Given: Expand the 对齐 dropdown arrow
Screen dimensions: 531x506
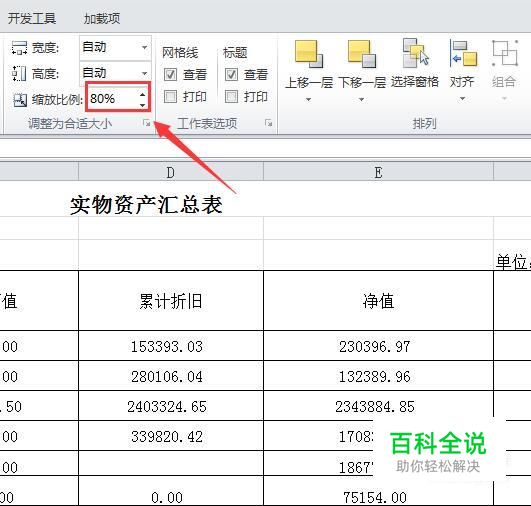Looking at the screenshot, I should 463,99.
